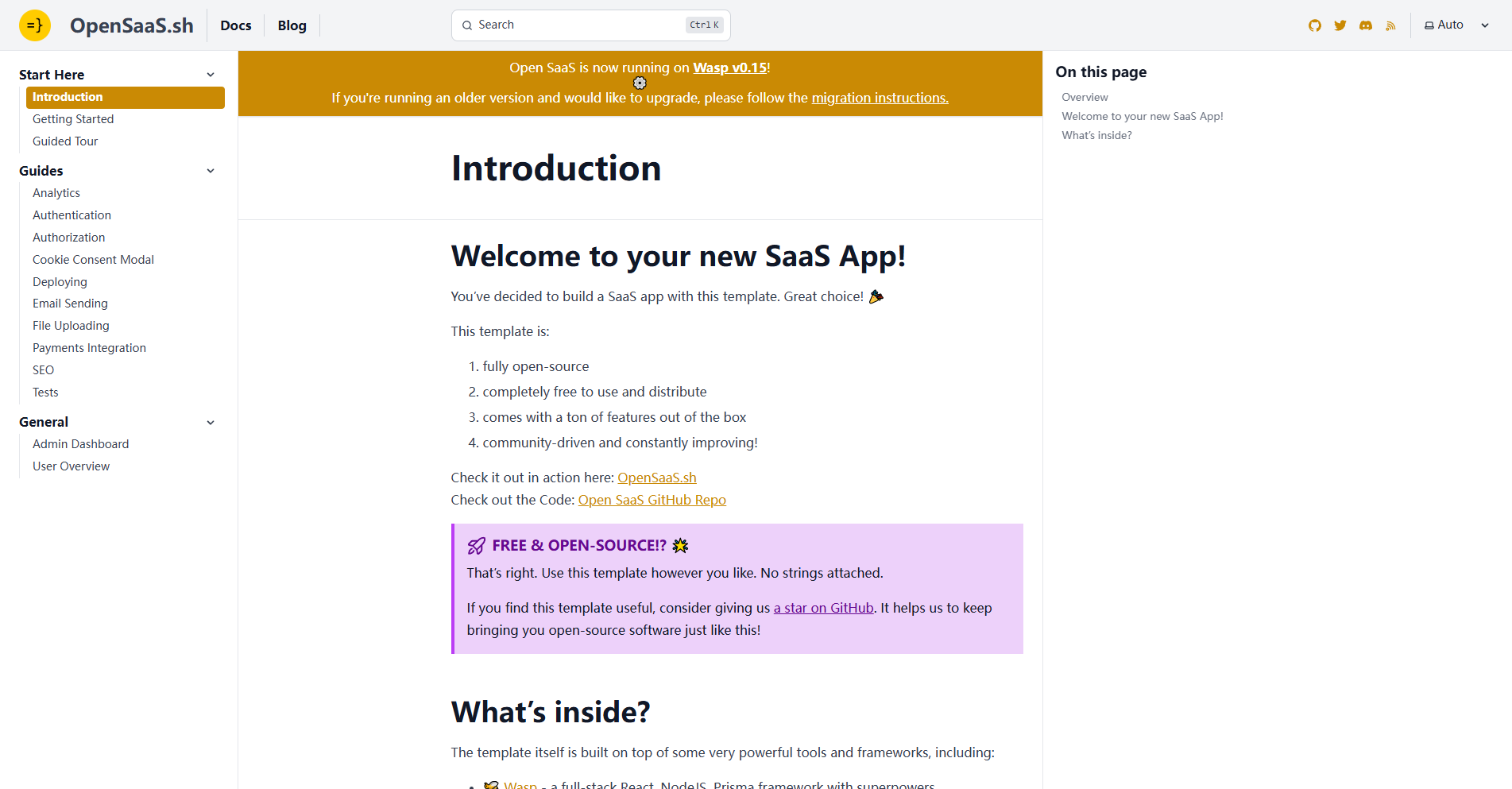Open the Cookie Consent Modal guide
Viewport: 1512px width, 789px height.
coord(93,260)
